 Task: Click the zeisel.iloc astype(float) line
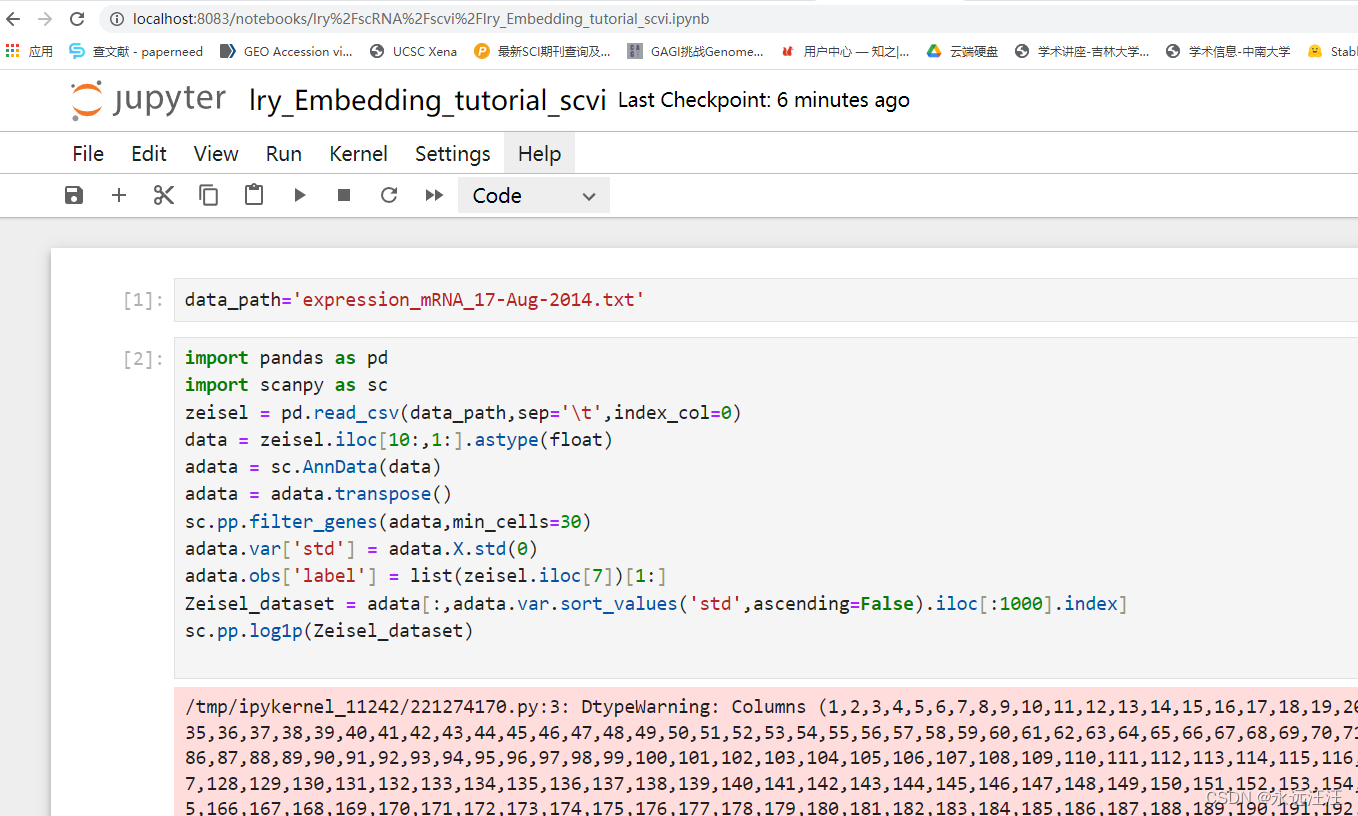pos(398,440)
